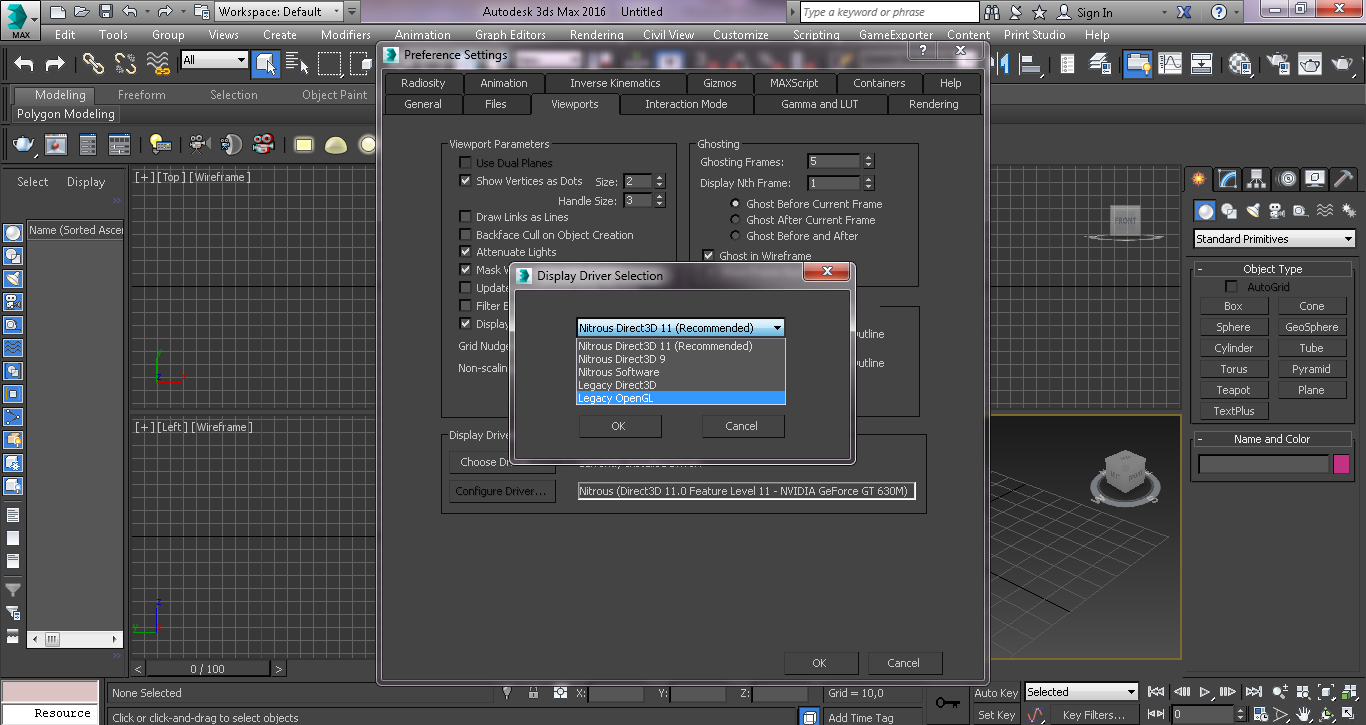Viewport: 1366px width, 725px height.
Task: Collapse the Object Type rollout
Action: pyautogui.click(x=1272, y=269)
